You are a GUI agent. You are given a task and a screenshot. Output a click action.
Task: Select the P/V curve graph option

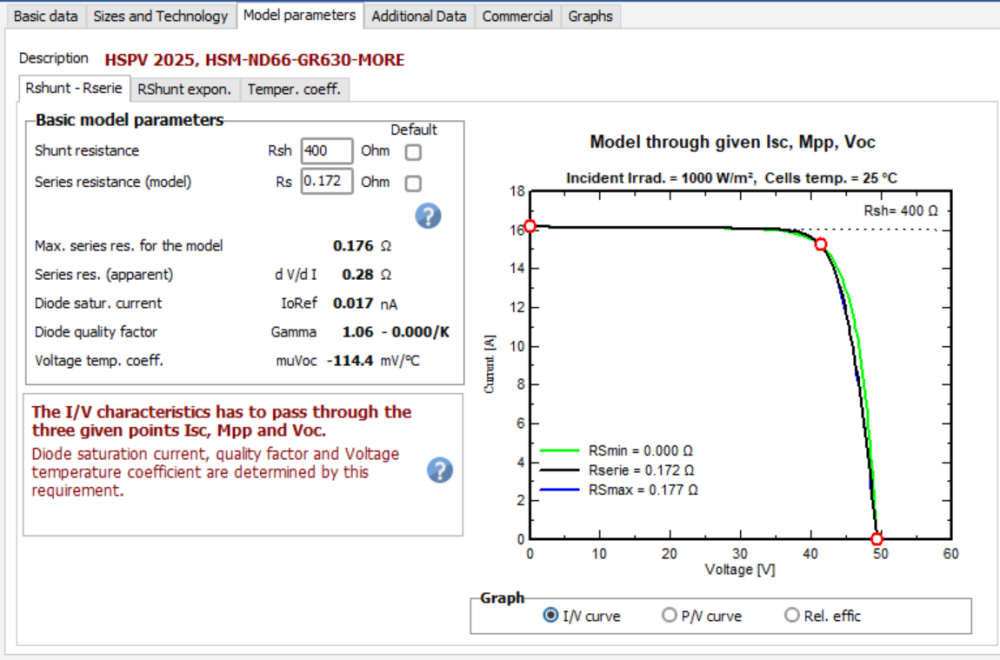pos(669,616)
